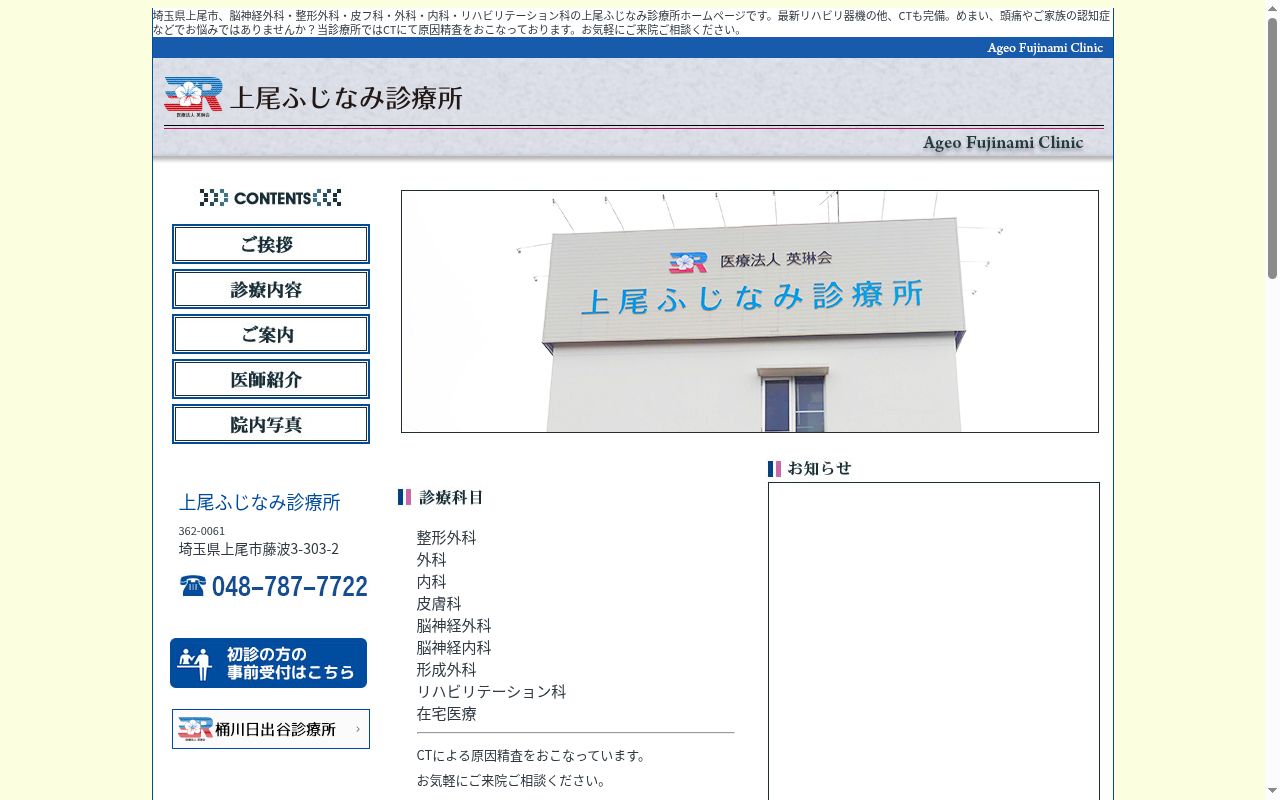The height and width of the screenshot is (800, 1280).
Task: Open the ご案内 menu item
Action: coord(271,334)
